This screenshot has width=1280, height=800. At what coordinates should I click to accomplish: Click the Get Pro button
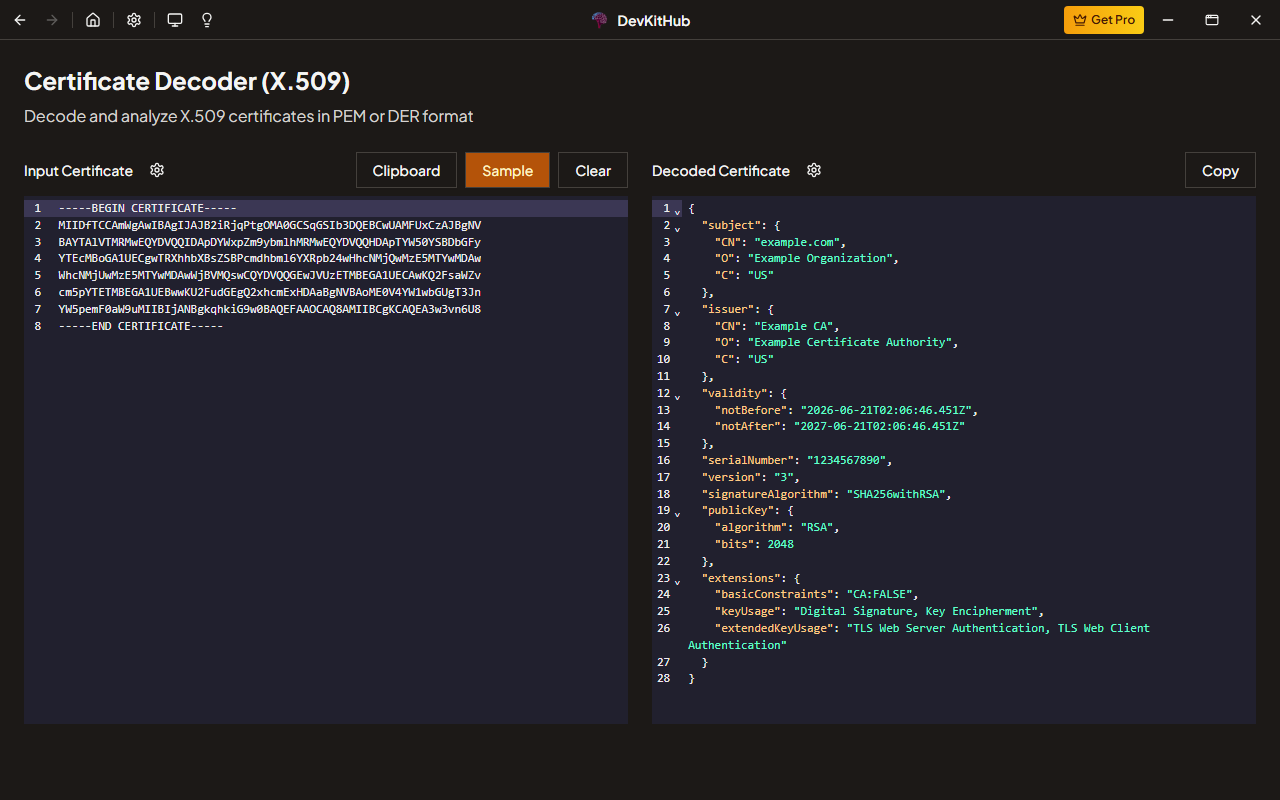click(1104, 20)
